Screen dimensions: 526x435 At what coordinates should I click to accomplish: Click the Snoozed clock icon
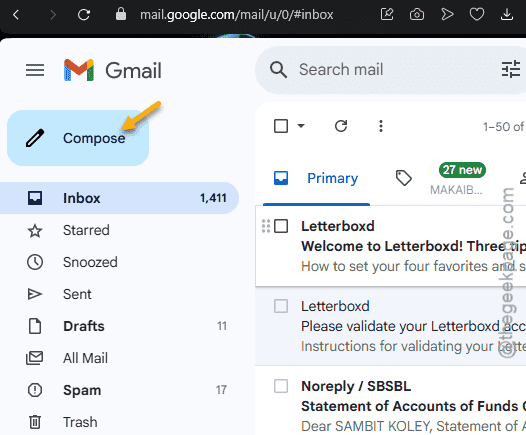pyautogui.click(x=35, y=262)
